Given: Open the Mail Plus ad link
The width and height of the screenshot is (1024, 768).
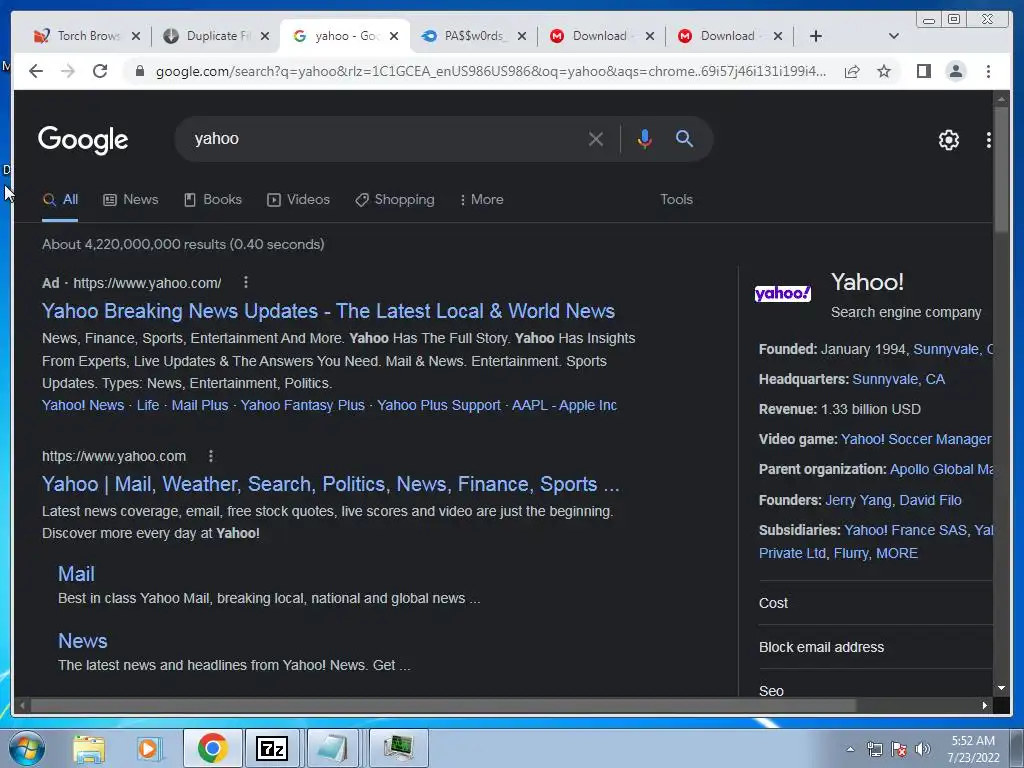Looking at the screenshot, I should tap(200, 405).
